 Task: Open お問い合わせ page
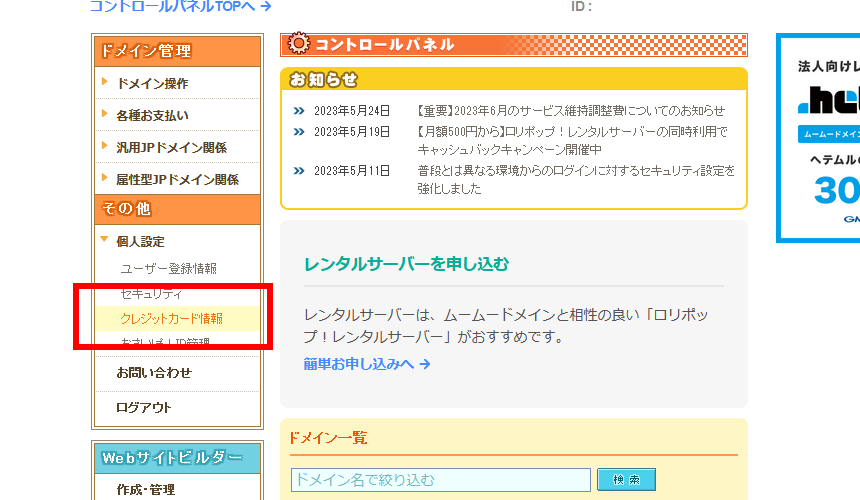(x=154, y=372)
